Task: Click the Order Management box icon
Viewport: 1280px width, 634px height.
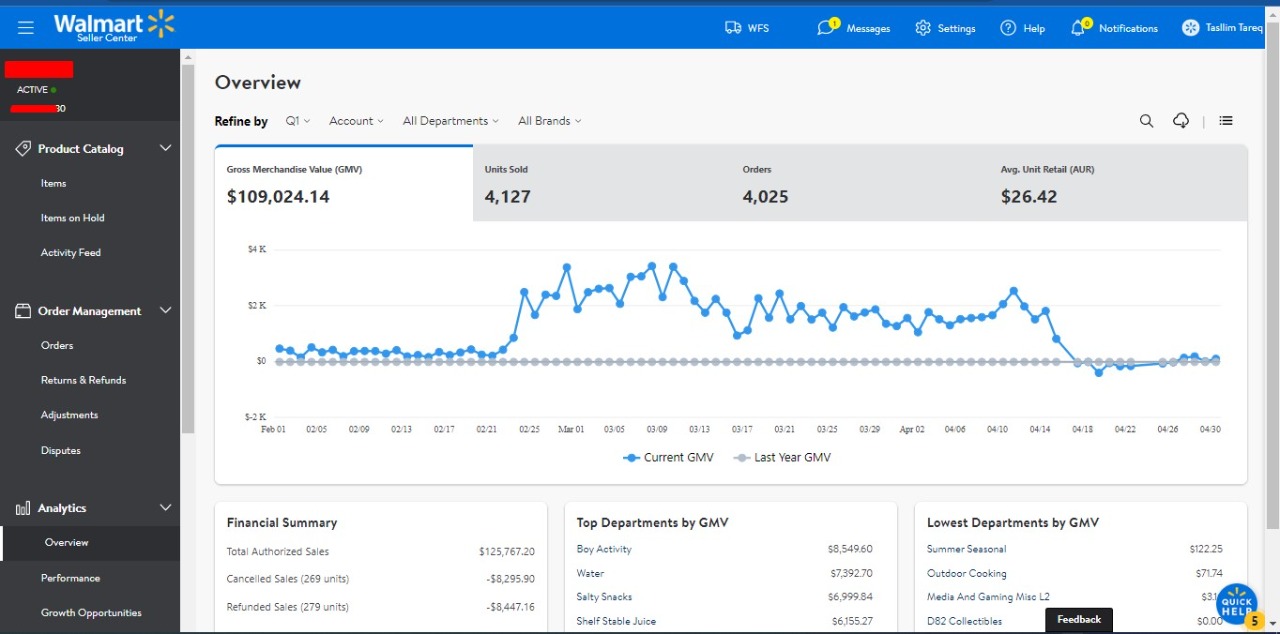Action: (x=24, y=311)
